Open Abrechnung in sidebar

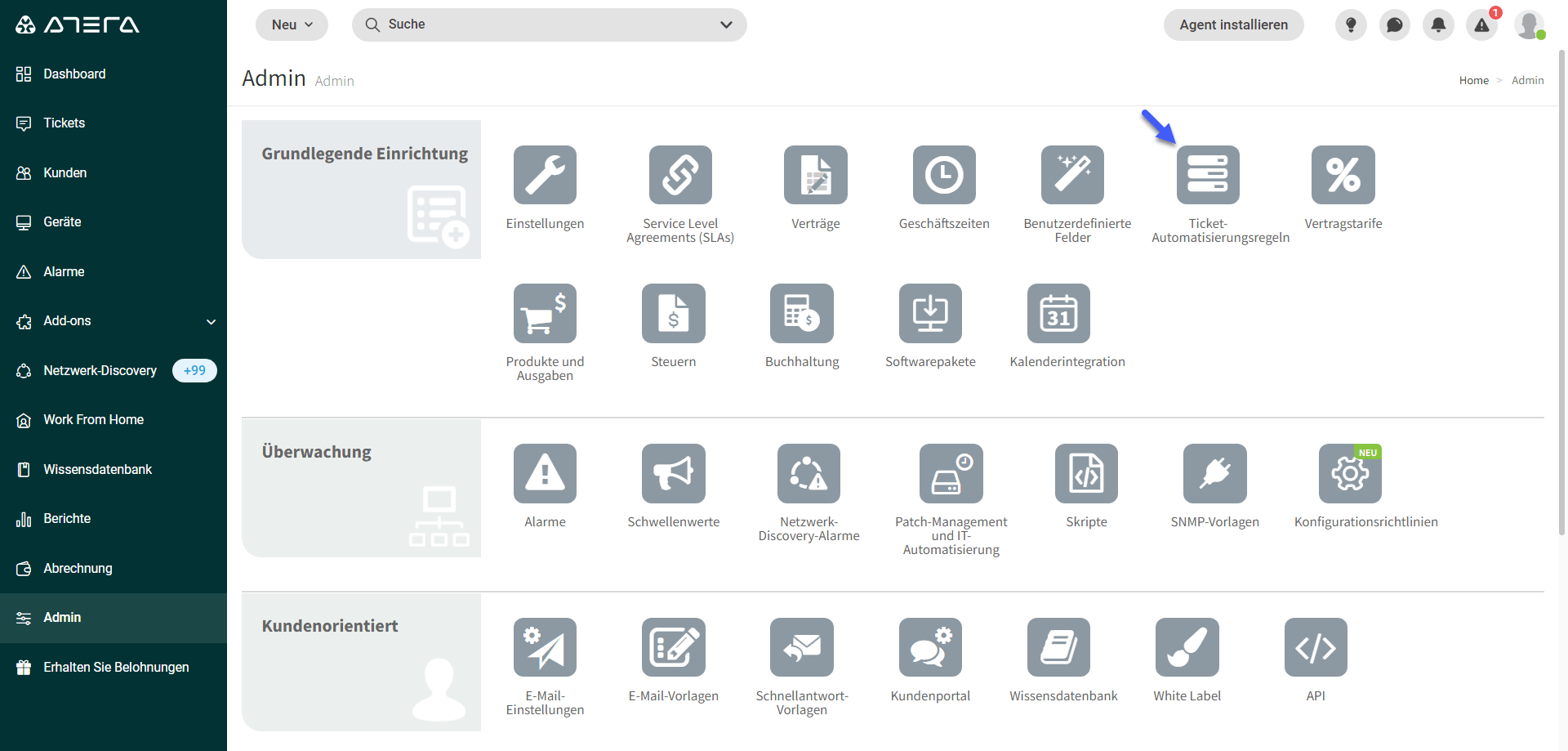pos(114,568)
